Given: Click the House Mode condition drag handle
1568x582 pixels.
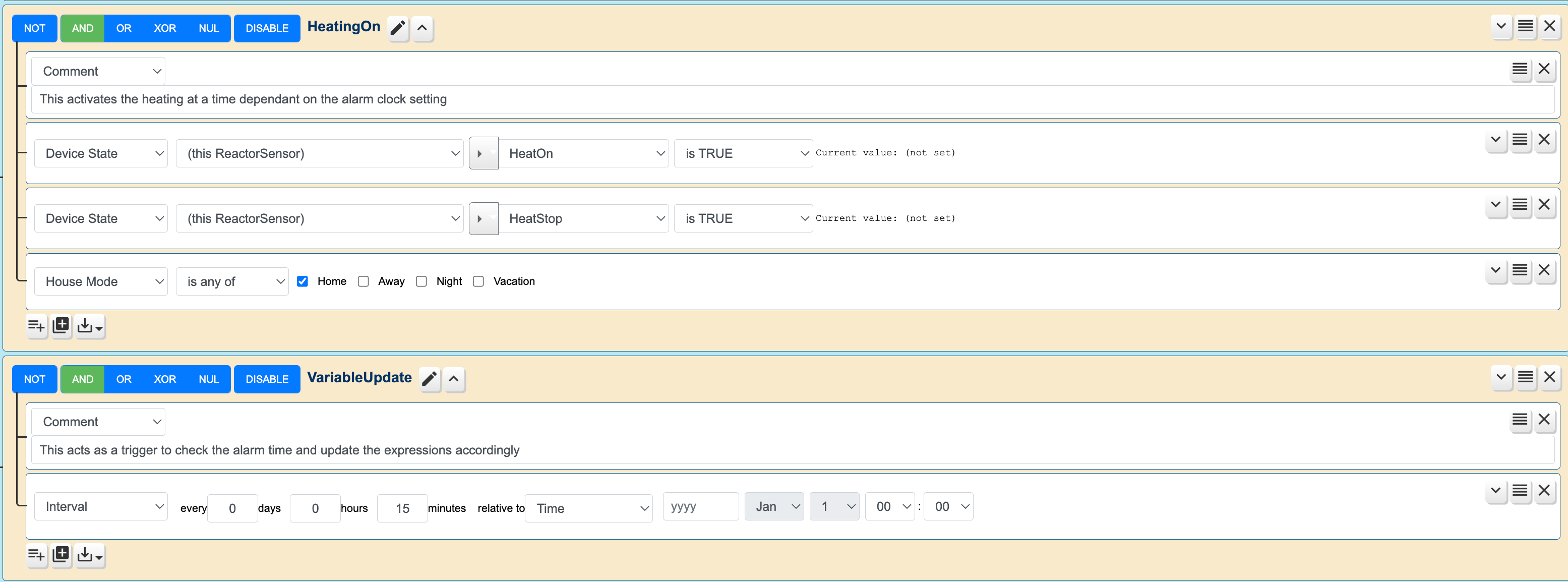Looking at the screenshot, I should click(x=1520, y=270).
